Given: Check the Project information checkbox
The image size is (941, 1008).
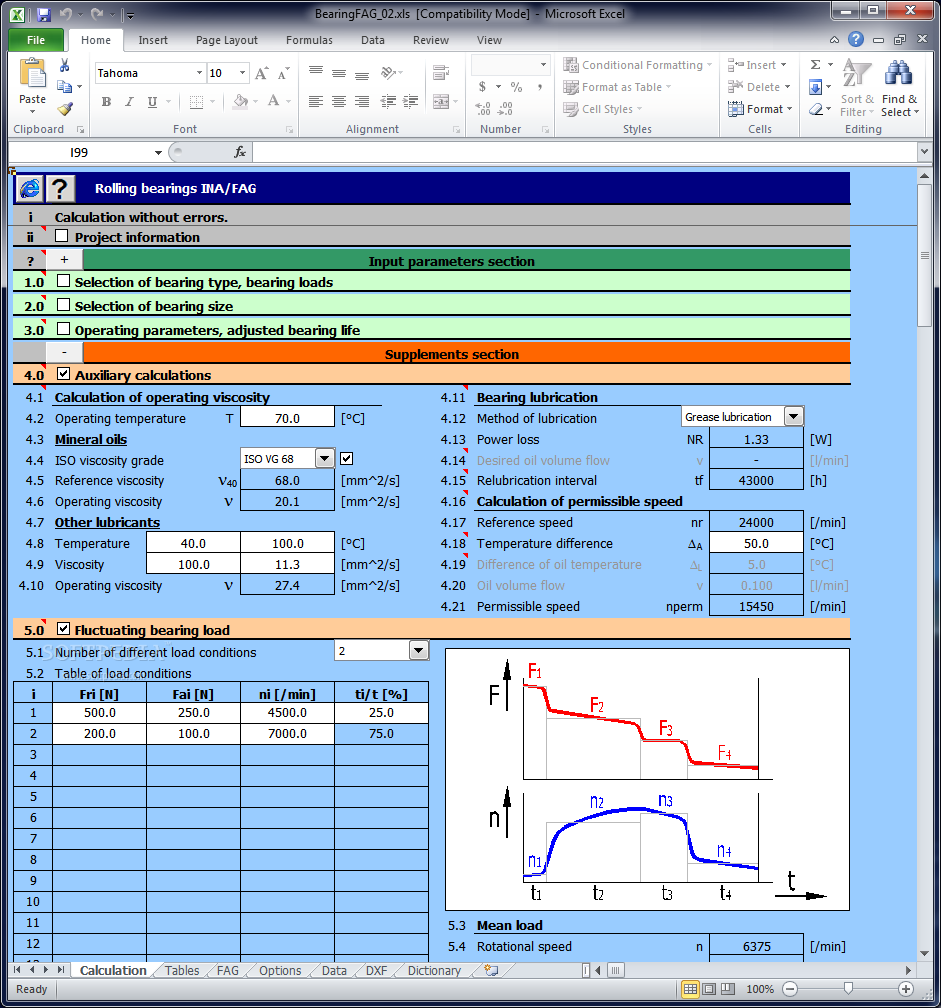Looking at the screenshot, I should coord(62,236).
